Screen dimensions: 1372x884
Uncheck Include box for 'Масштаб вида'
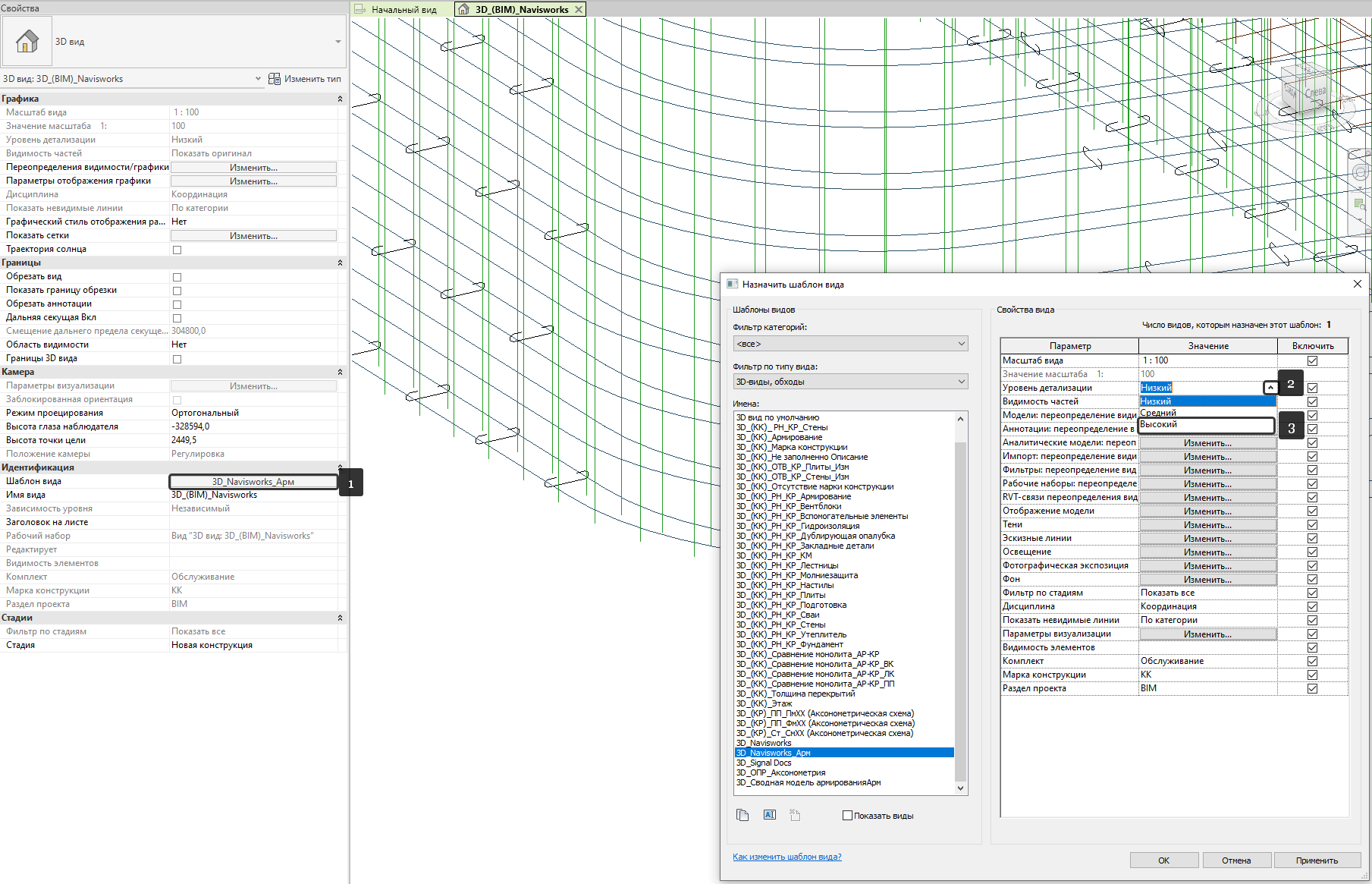[x=1312, y=360]
